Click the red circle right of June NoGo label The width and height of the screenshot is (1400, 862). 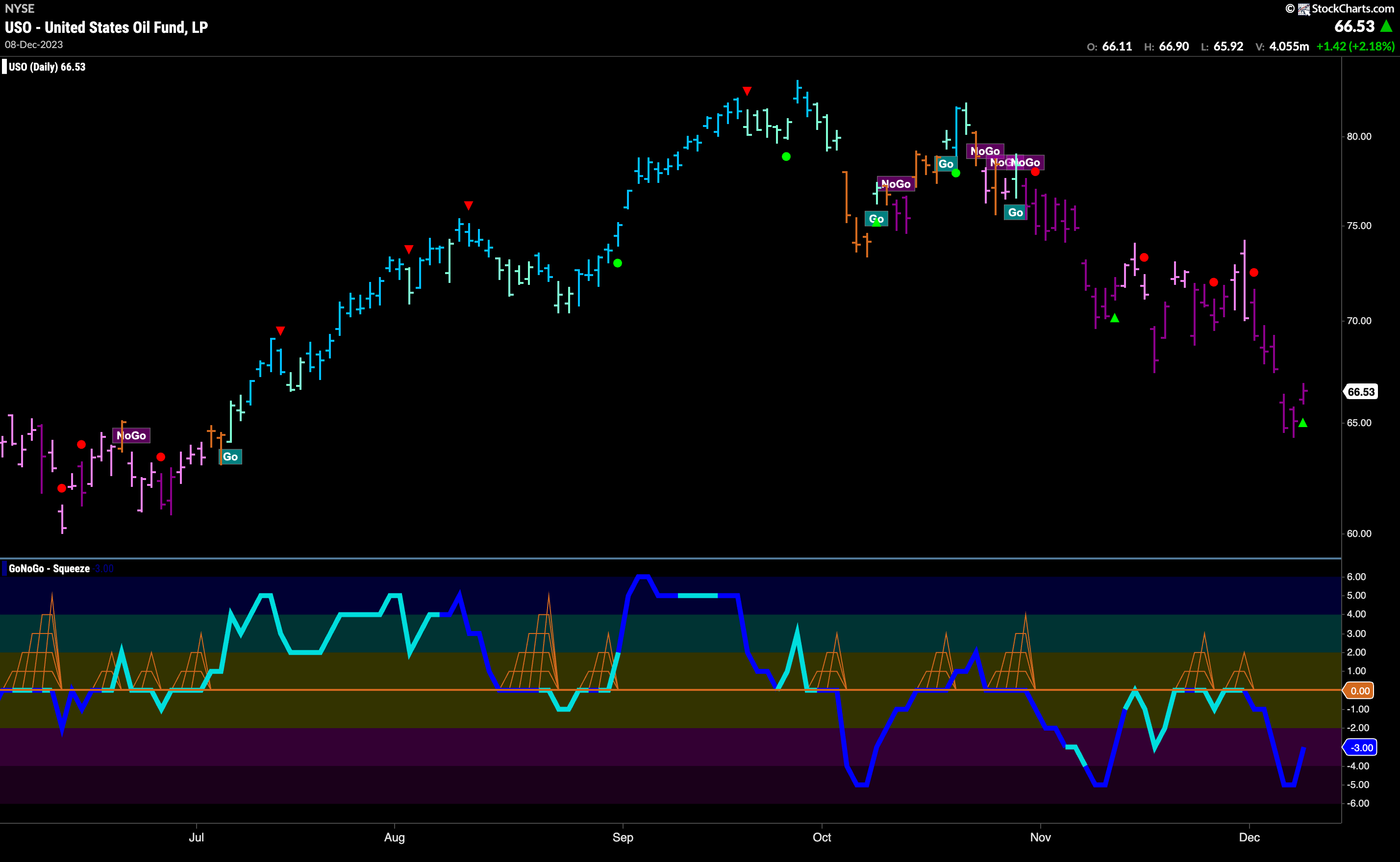tap(161, 456)
